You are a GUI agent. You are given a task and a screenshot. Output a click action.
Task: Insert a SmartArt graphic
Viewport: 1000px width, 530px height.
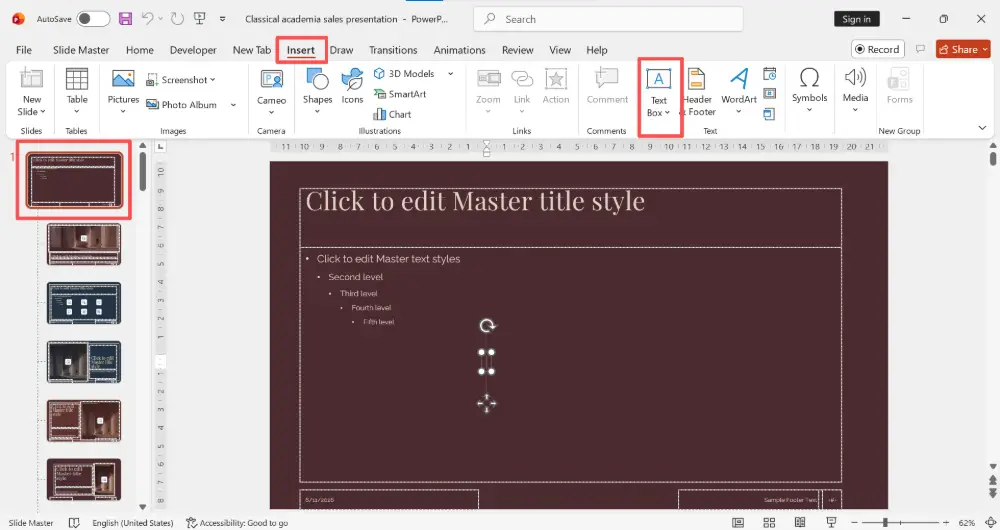[x=400, y=94]
